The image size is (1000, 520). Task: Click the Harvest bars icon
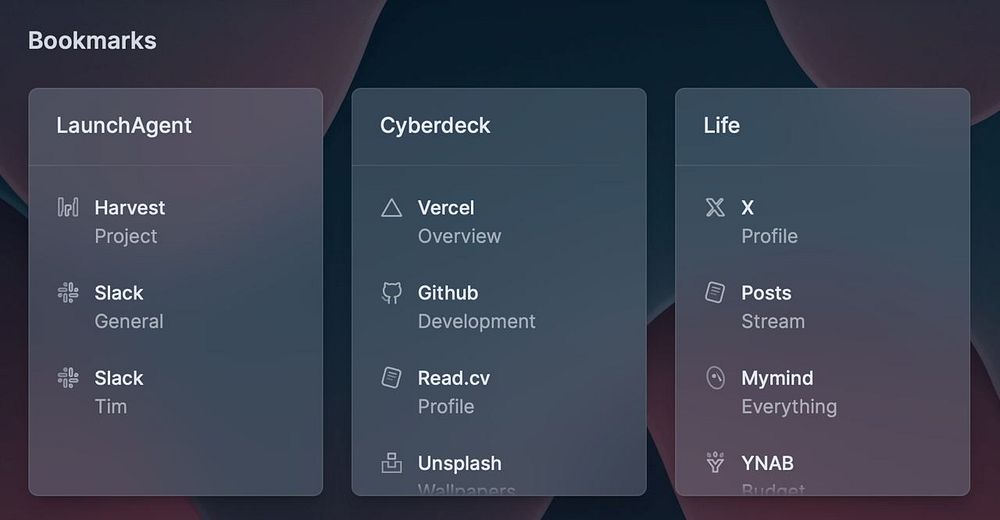[x=68, y=207]
